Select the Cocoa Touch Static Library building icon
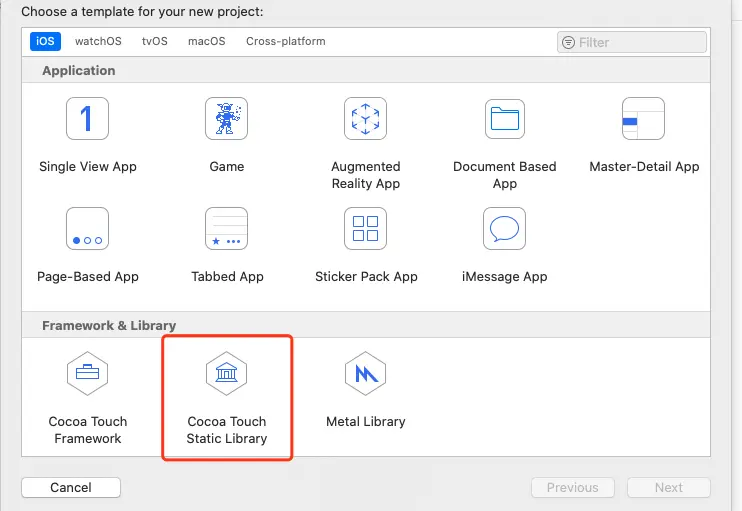 pos(226,373)
